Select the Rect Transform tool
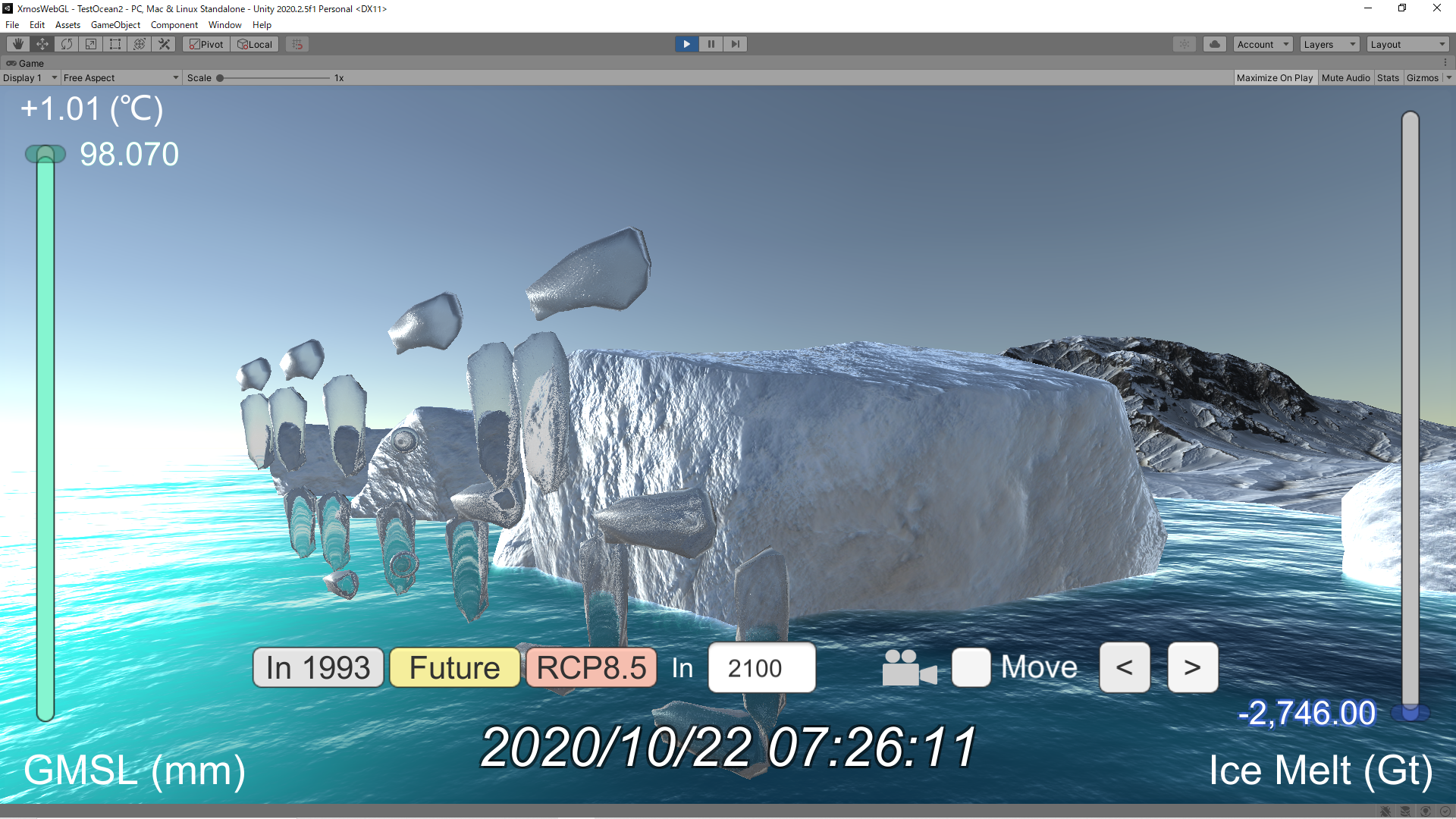This screenshot has height=819, width=1456. [115, 44]
